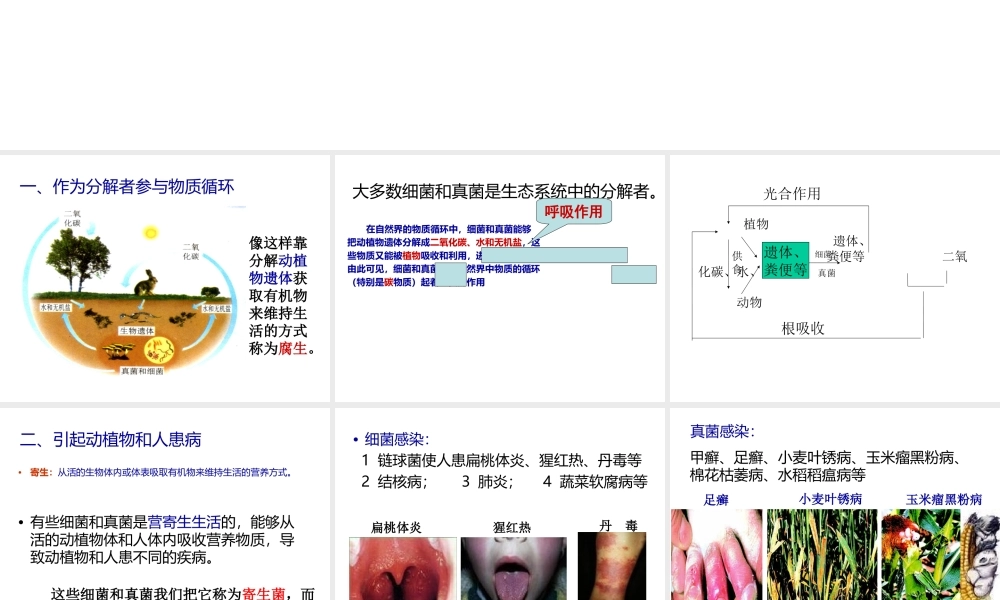Click the corn smut photo

coord(941,554)
